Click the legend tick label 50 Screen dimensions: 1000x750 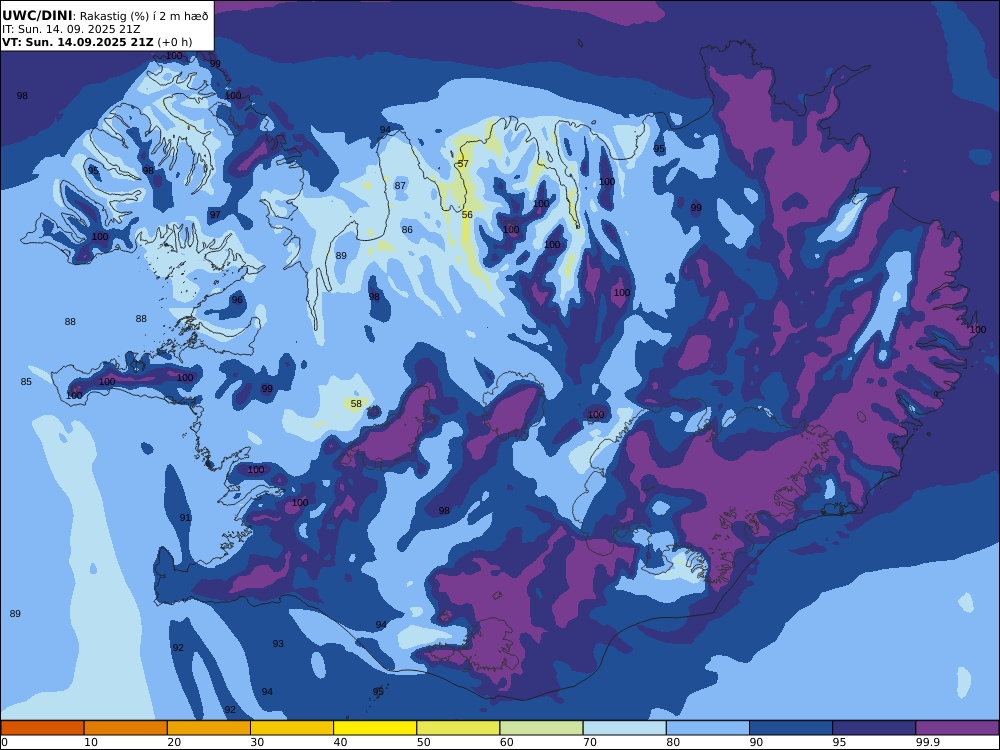(x=423, y=742)
